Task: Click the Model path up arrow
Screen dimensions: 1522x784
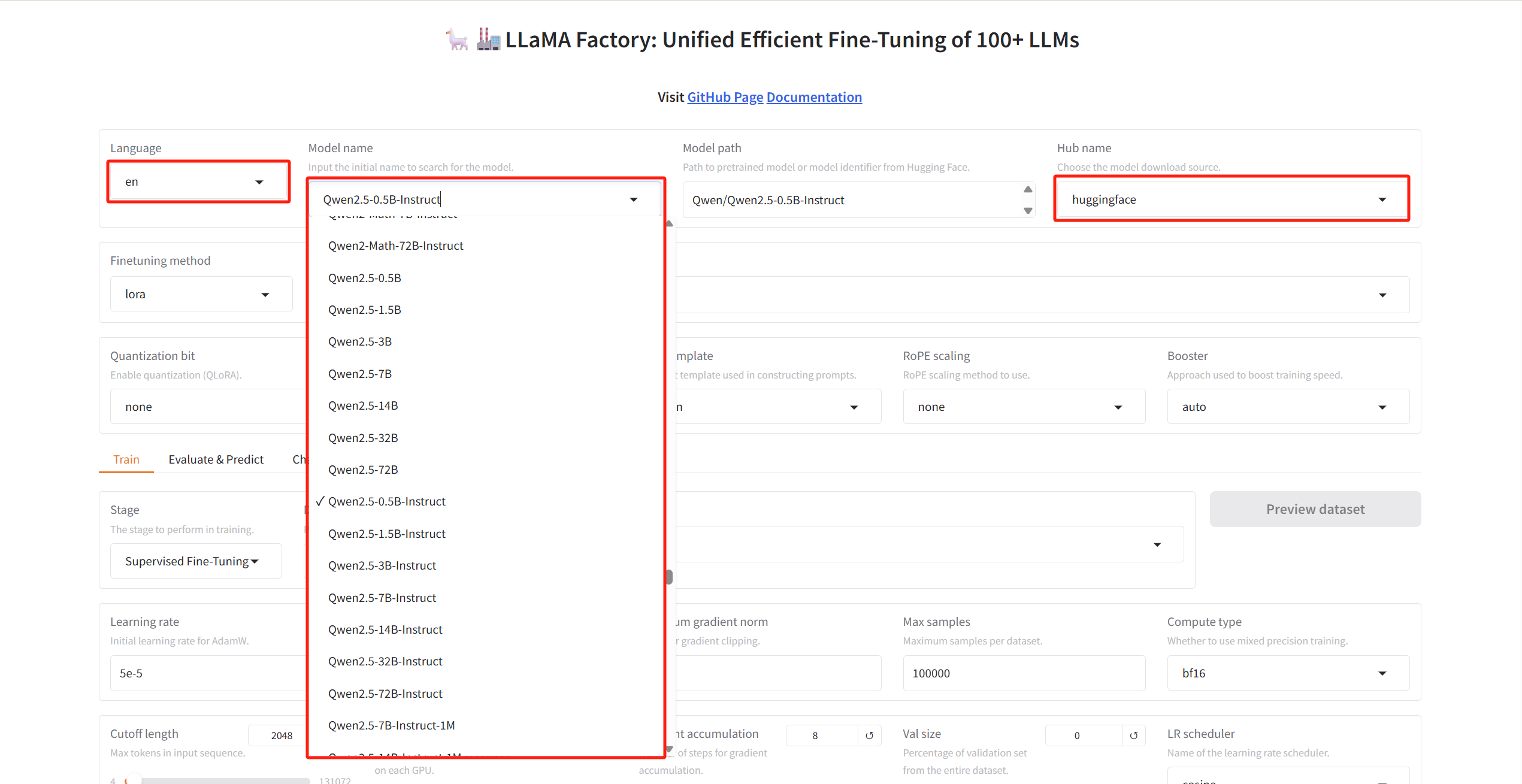Action: (x=1028, y=190)
